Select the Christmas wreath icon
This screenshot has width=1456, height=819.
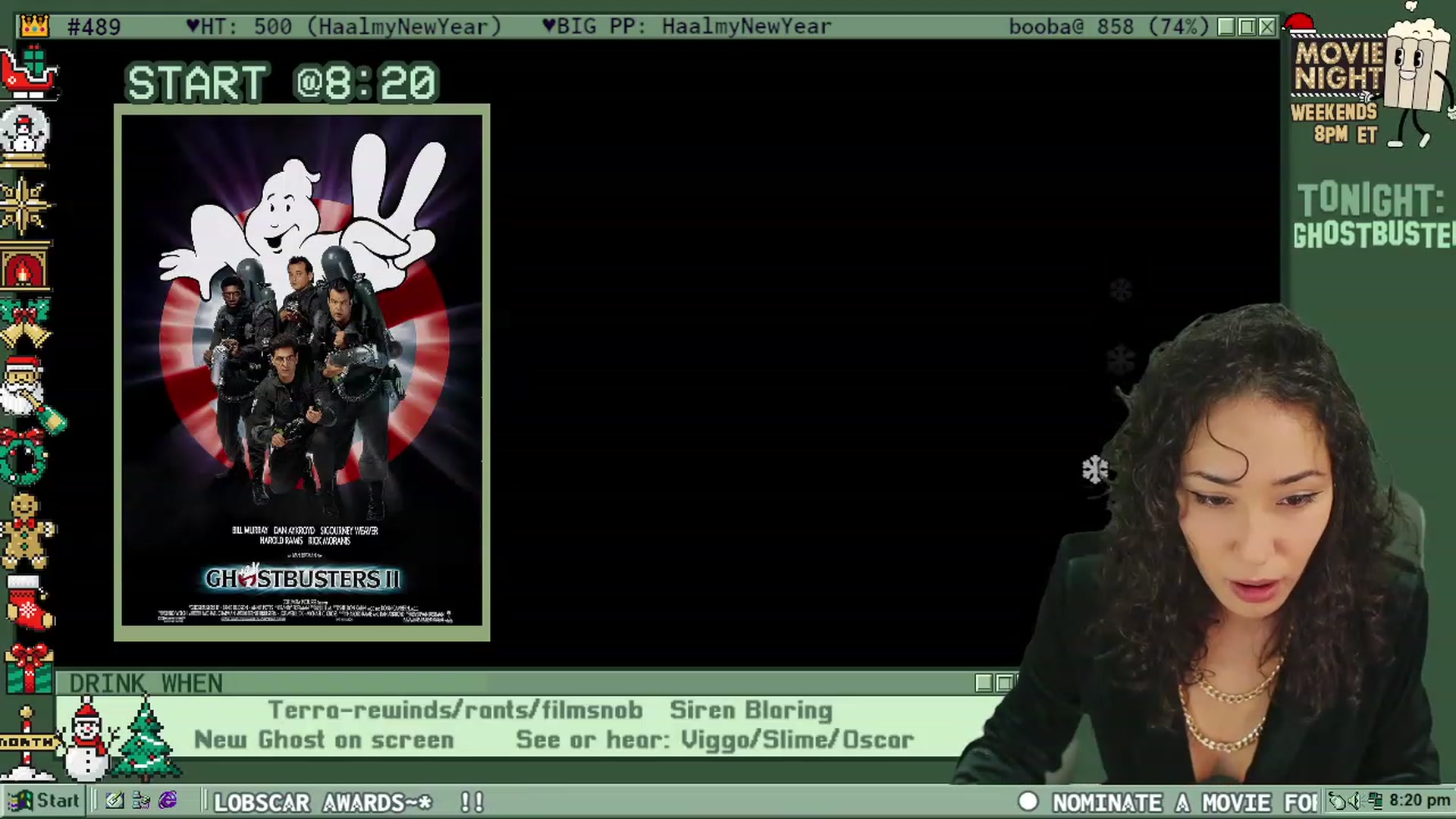point(24,457)
